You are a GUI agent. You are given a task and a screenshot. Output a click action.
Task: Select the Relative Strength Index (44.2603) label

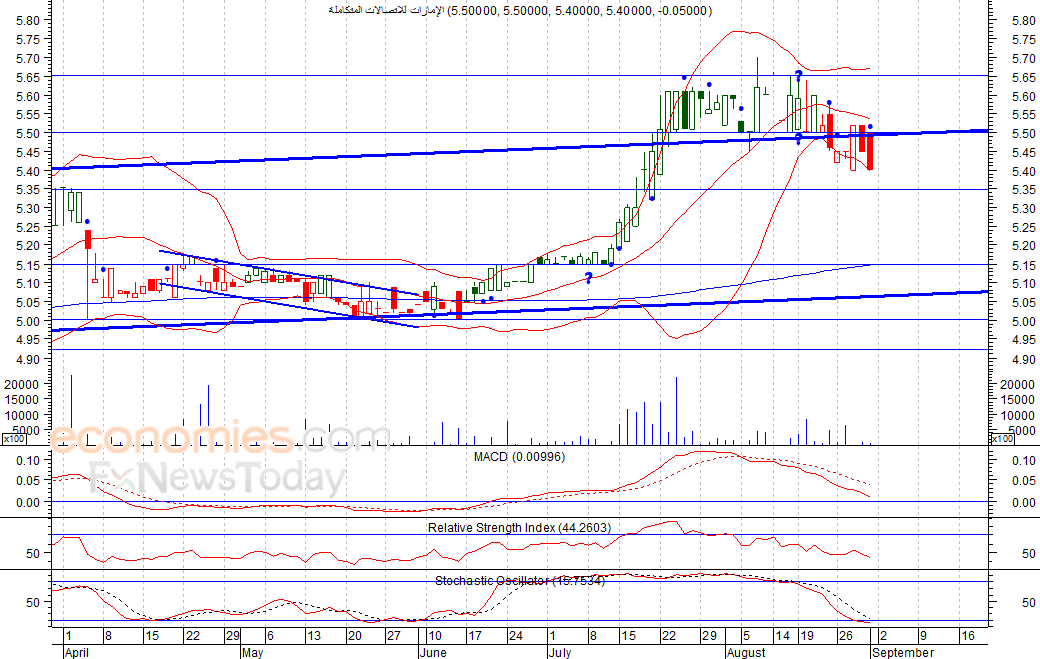[519, 528]
